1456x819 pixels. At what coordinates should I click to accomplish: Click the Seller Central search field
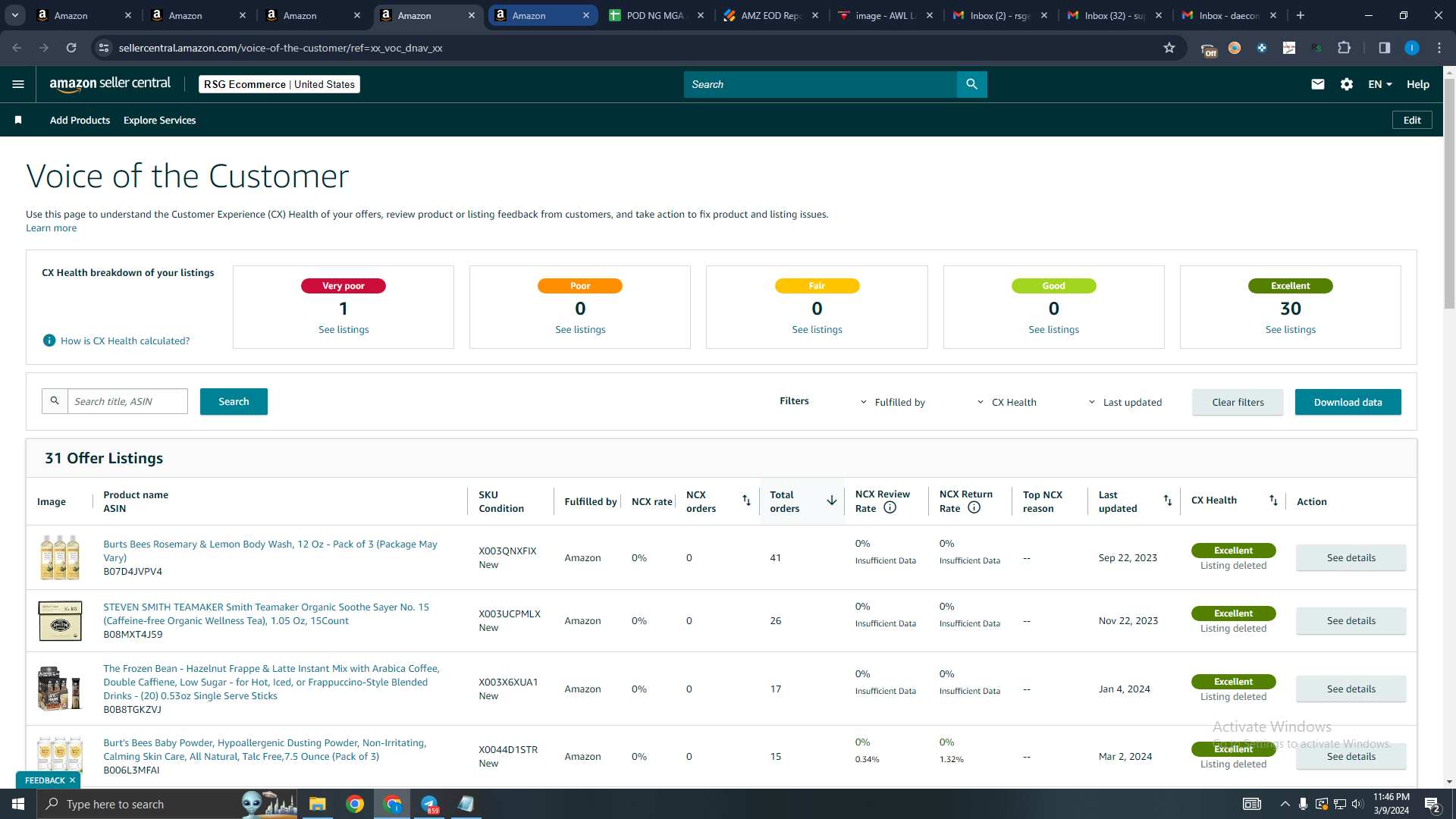coord(820,84)
